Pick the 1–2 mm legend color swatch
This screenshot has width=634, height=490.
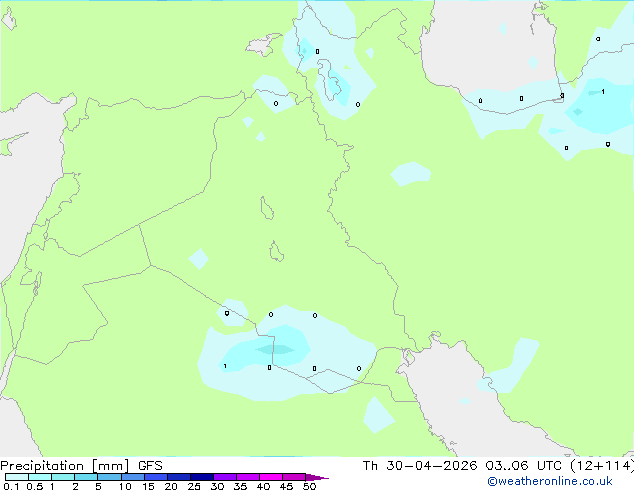(x=63, y=477)
